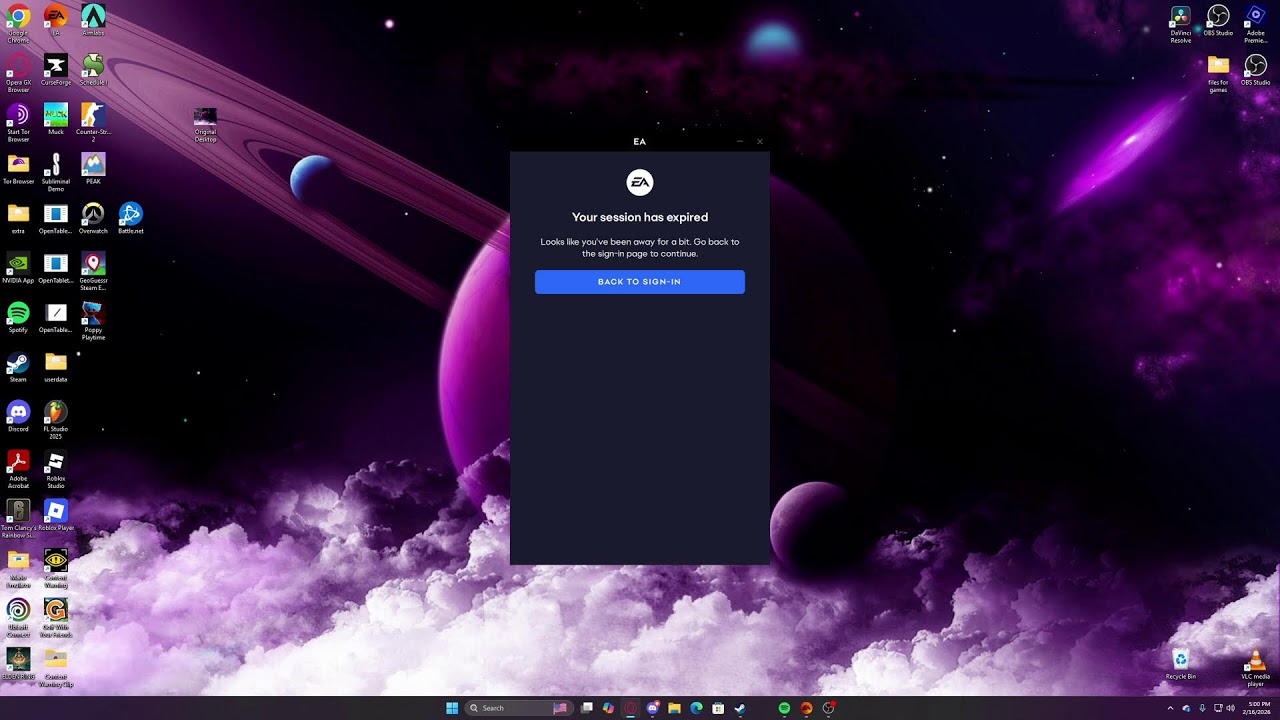Select the Original Desktop thumbnail file
1280x720 pixels.
(x=205, y=124)
